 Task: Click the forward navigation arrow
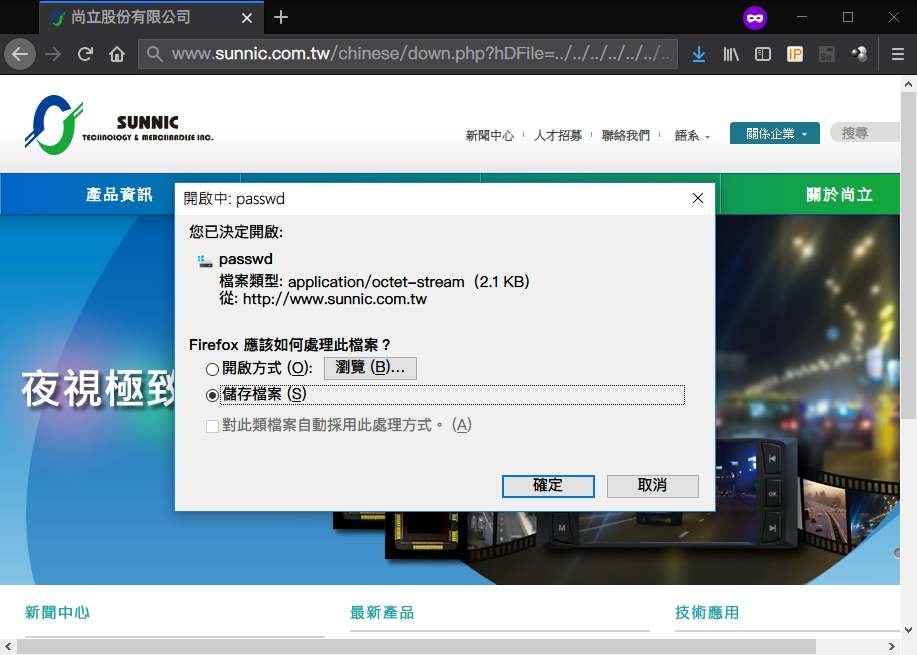click(53, 54)
